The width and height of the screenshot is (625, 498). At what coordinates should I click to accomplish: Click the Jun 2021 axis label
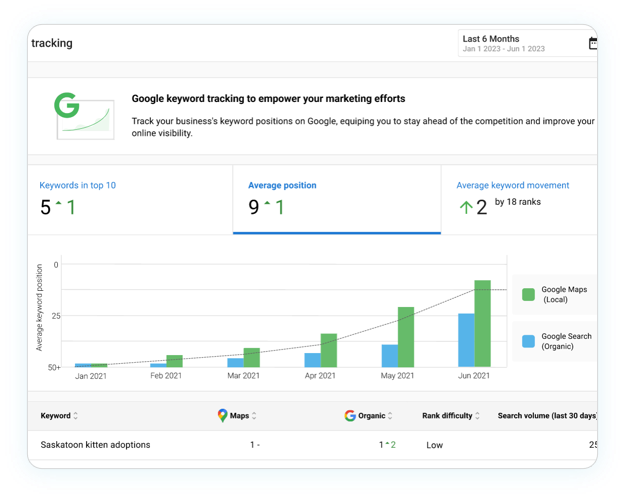pyautogui.click(x=474, y=376)
